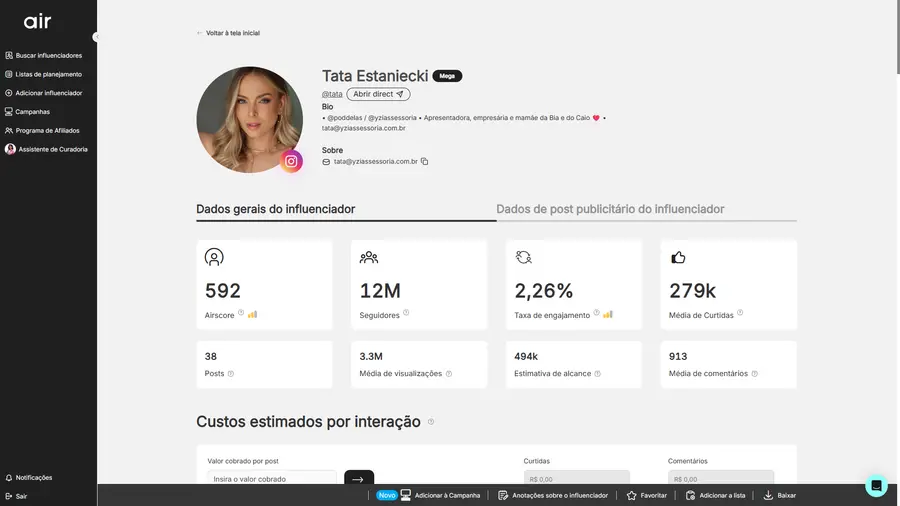
Task: Click the Estimativa de alcance info icon
Action: point(598,373)
